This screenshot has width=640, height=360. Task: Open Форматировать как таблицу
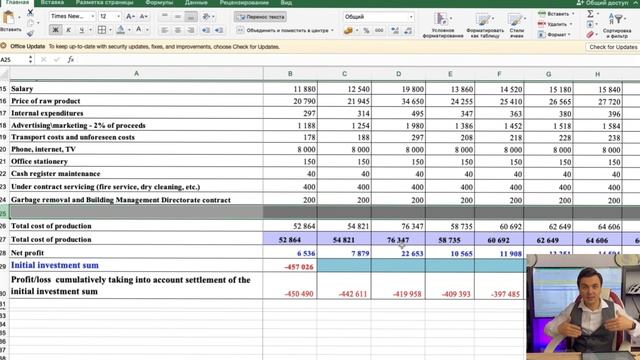click(485, 24)
